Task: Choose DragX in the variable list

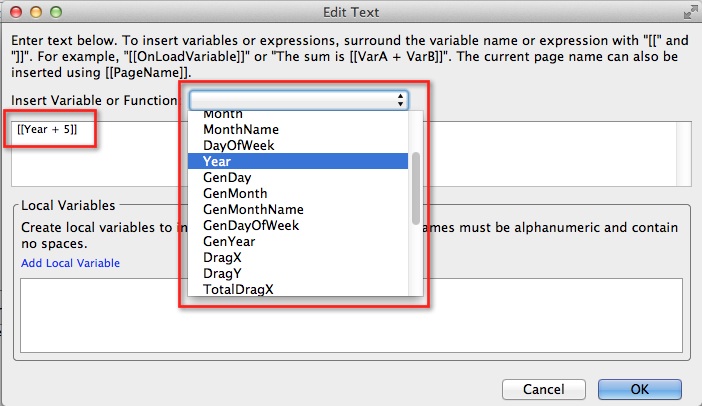Action: tap(220, 257)
